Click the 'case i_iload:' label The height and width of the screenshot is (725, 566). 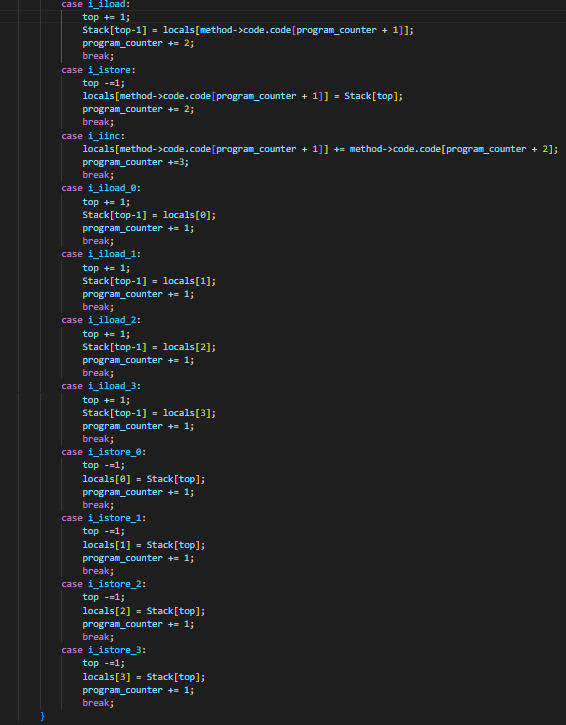pos(94,4)
